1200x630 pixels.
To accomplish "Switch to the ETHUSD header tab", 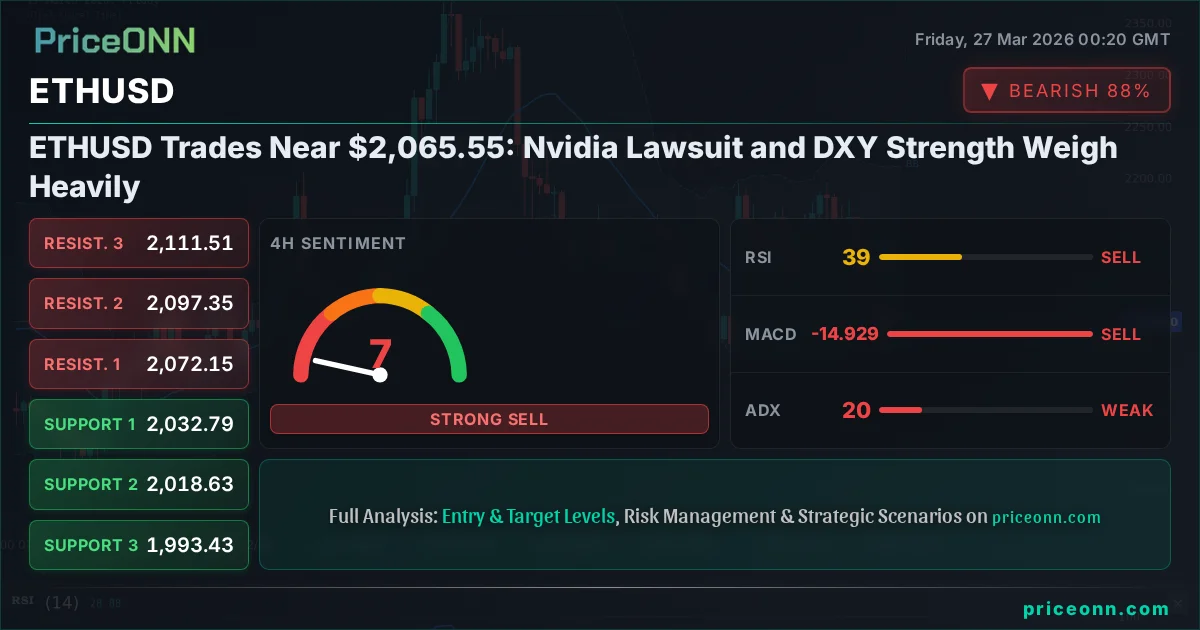I will point(101,91).
